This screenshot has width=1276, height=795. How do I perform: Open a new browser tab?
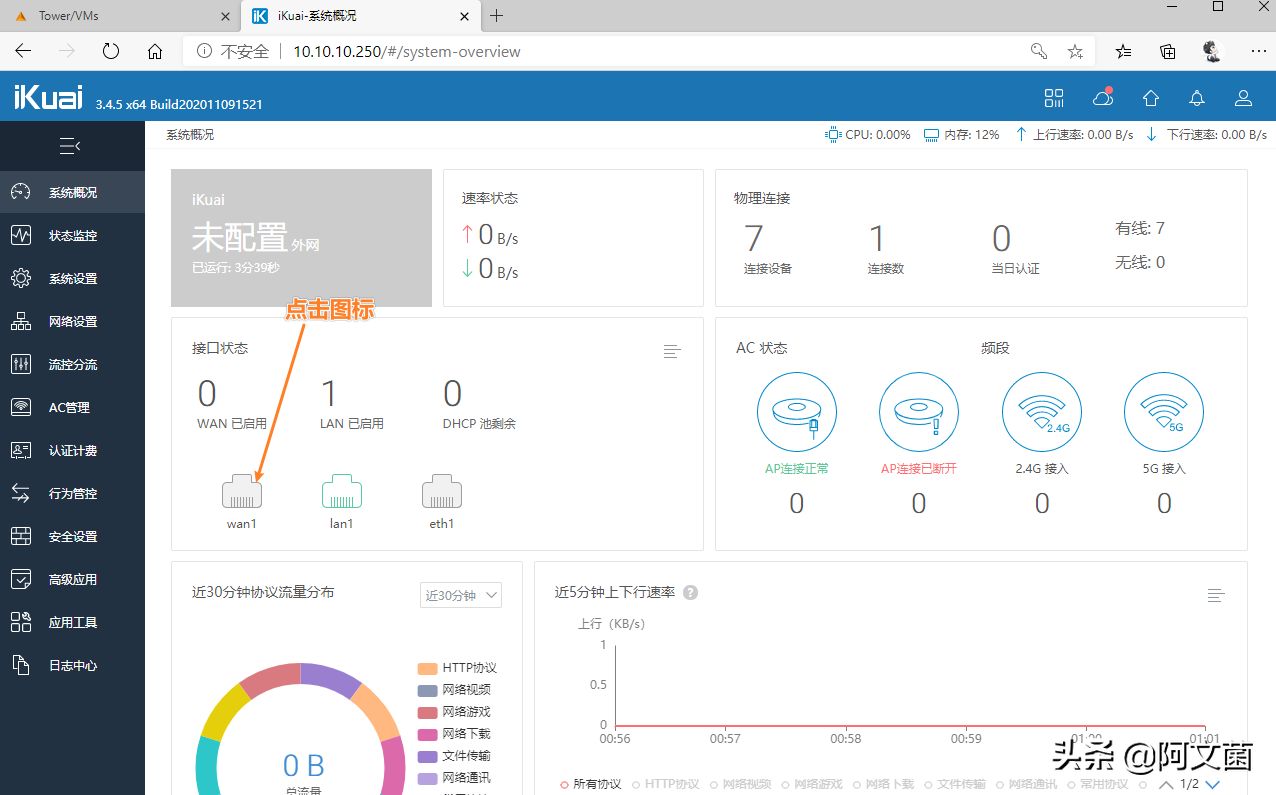pyautogui.click(x=497, y=15)
